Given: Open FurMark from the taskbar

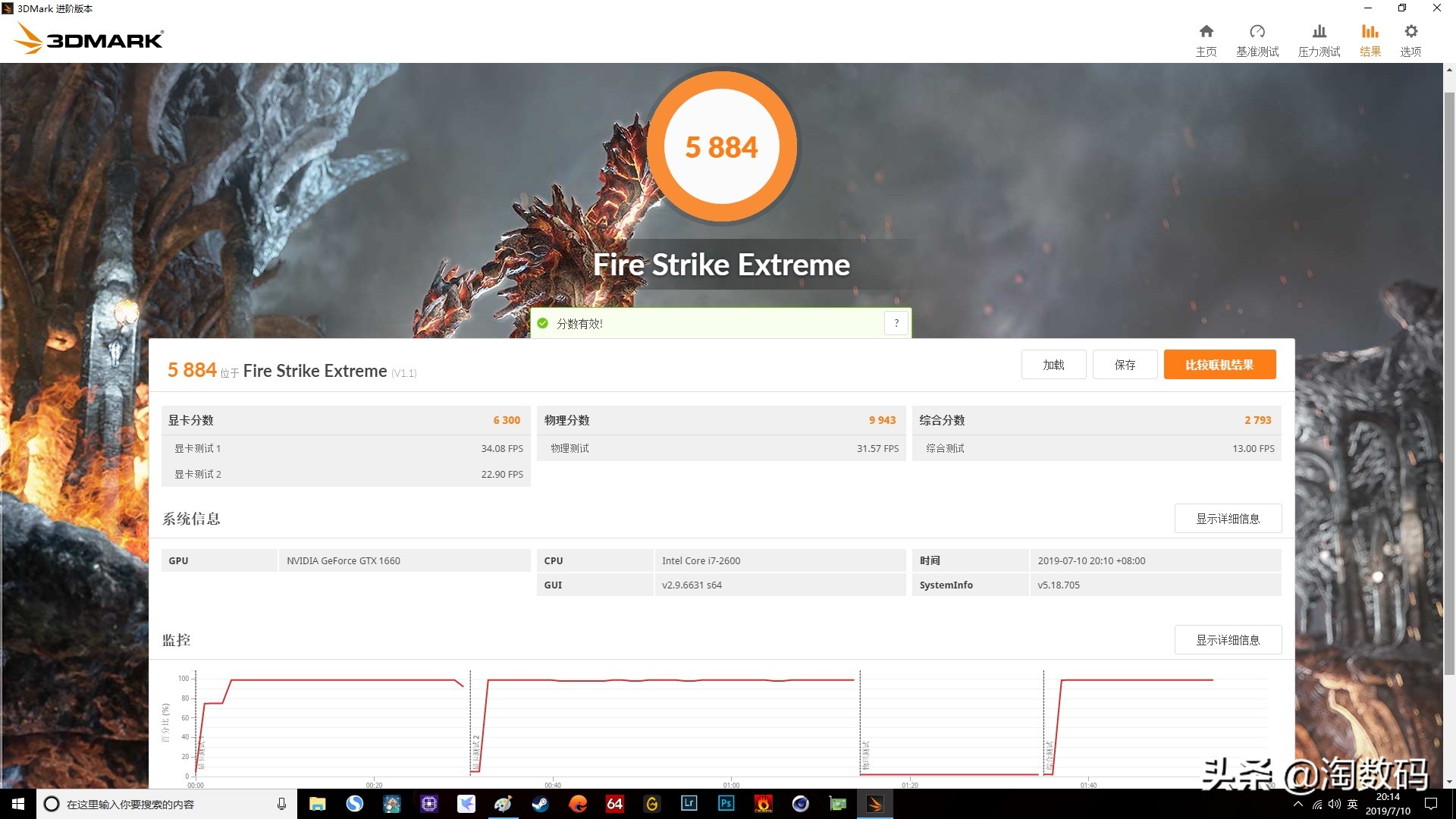Looking at the screenshot, I should tap(763, 804).
